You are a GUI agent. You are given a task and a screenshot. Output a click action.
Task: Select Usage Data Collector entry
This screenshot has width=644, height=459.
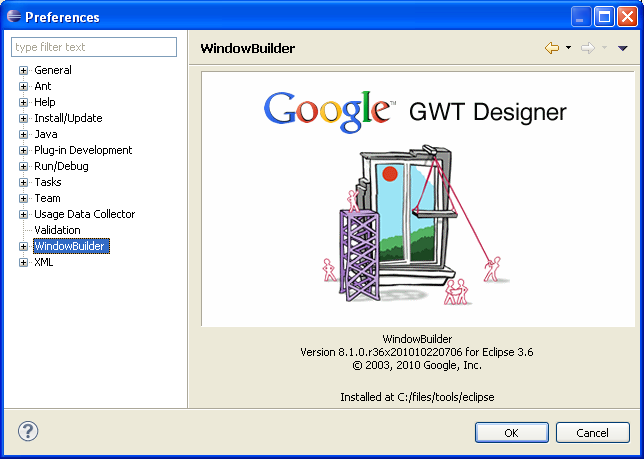85,214
